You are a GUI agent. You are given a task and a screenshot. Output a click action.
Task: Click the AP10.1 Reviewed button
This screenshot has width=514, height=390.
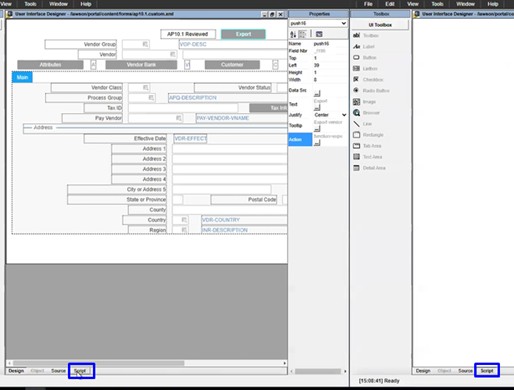pyautogui.click(x=188, y=34)
